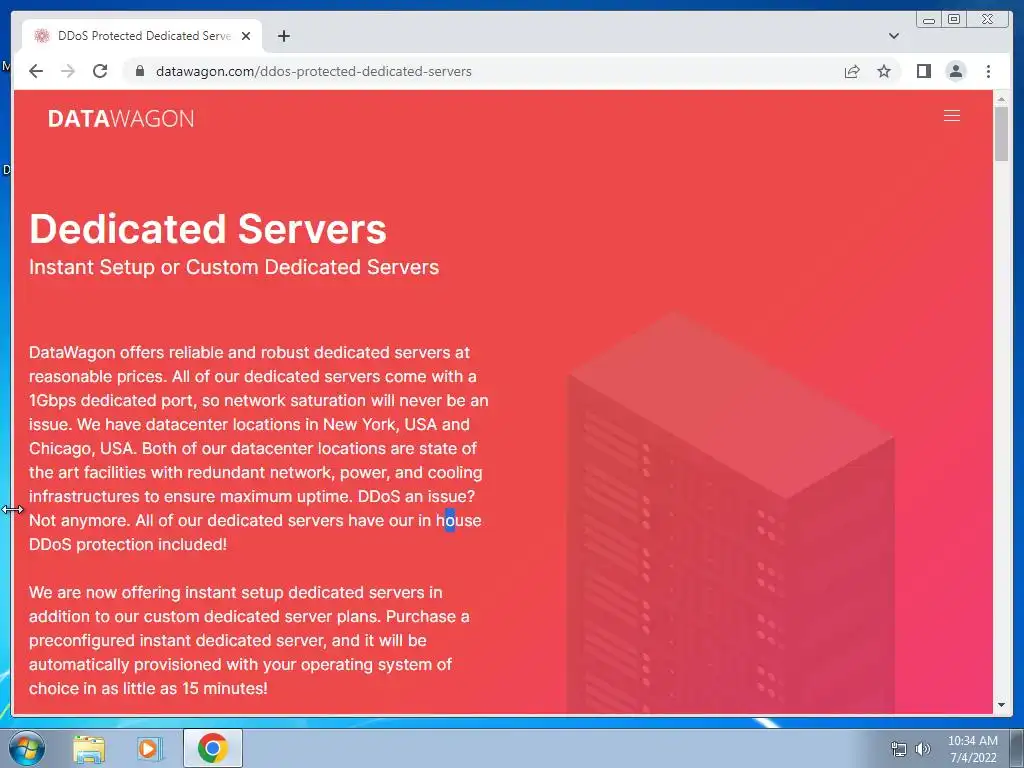Open Windows Explorer from the taskbar
Image resolution: width=1024 pixels, height=768 pixels.
tap(89, 748)
